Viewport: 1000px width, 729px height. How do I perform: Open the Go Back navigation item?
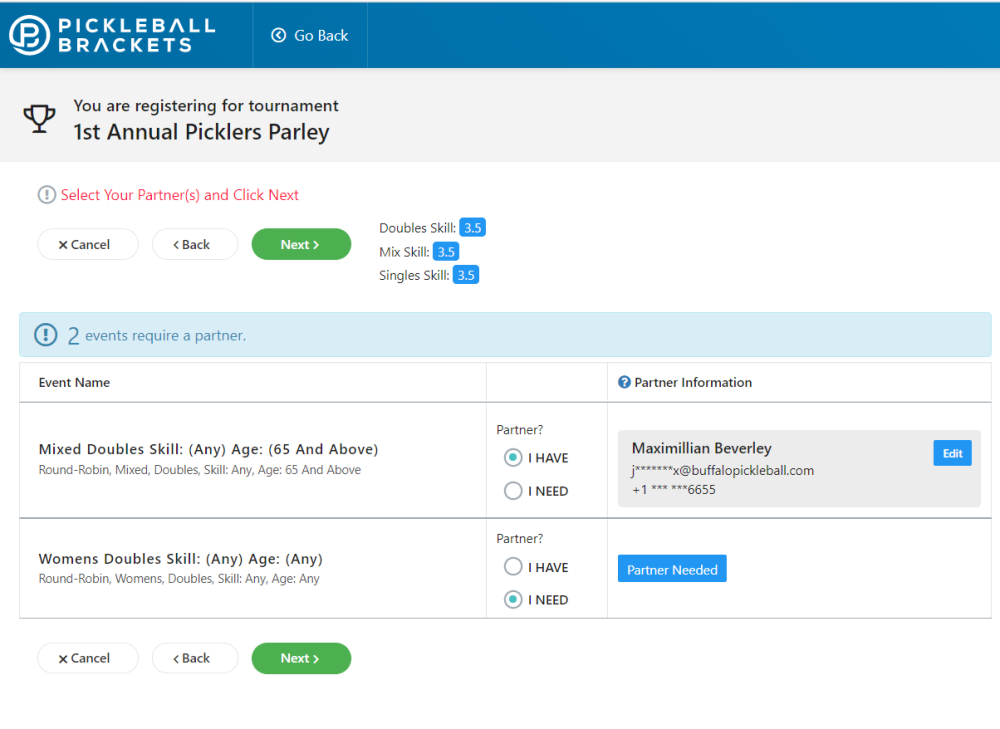(311, 36)
